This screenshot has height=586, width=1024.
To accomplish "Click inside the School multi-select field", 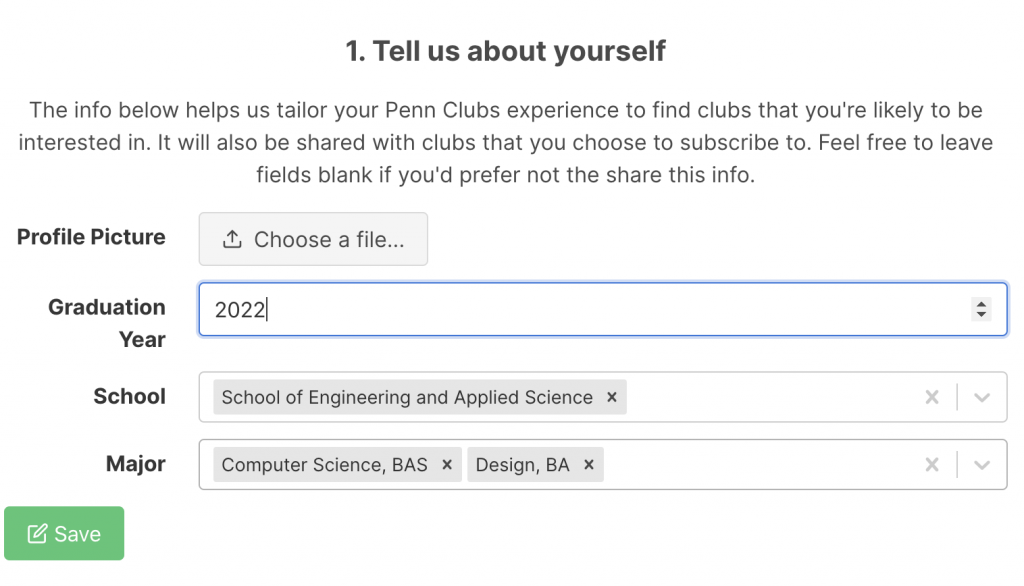I will point(603,397).
